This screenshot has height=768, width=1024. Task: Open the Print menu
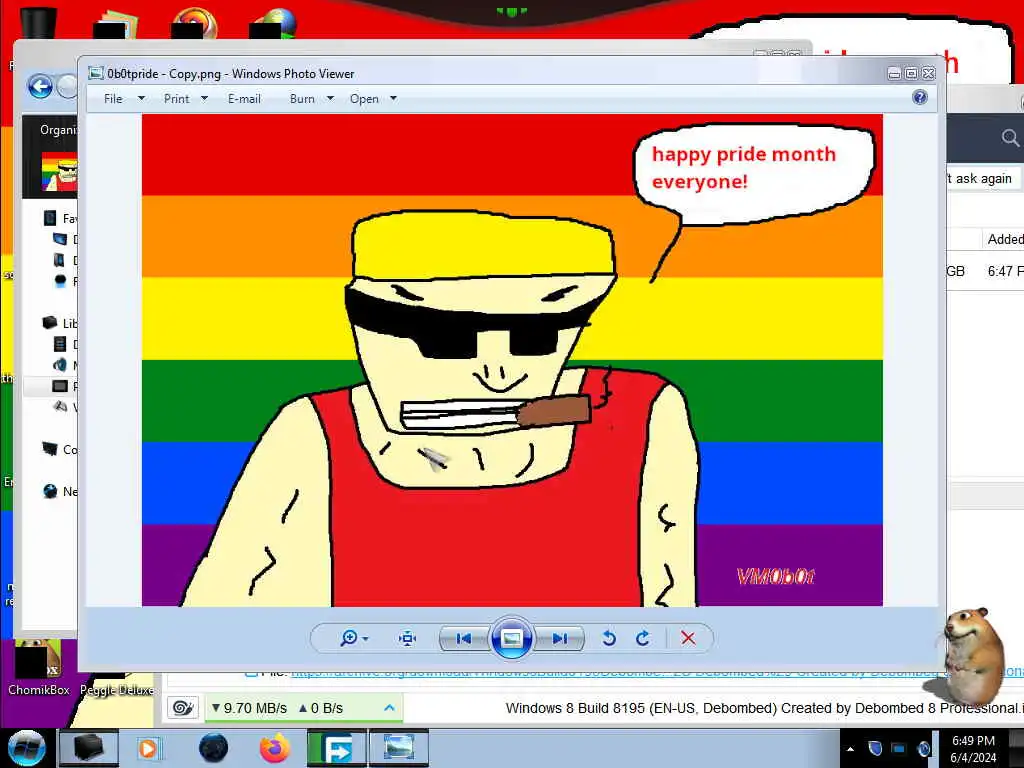pos(176,99)
